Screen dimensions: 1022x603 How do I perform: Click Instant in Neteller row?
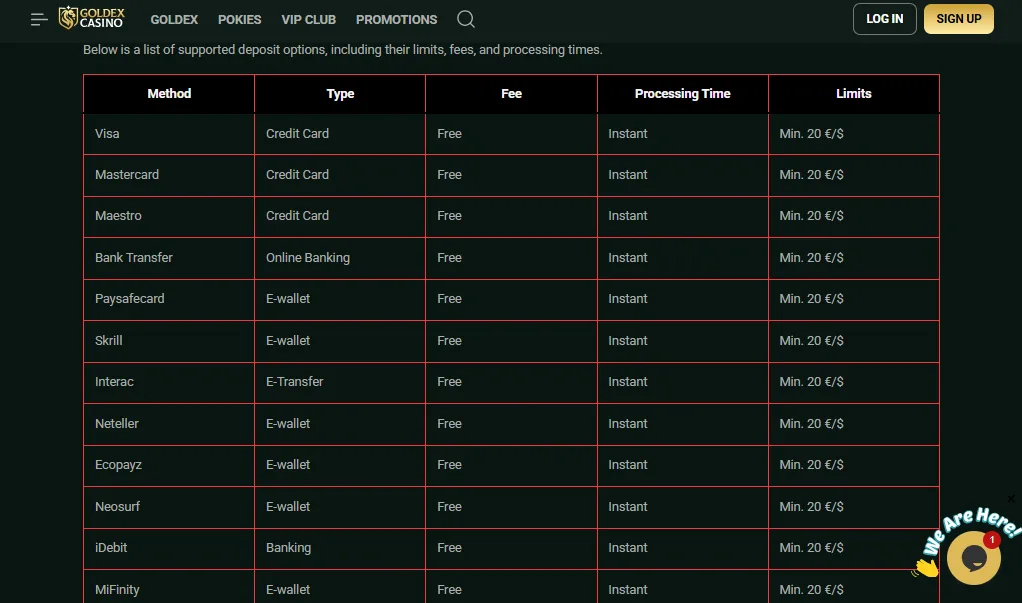(682, 423)
